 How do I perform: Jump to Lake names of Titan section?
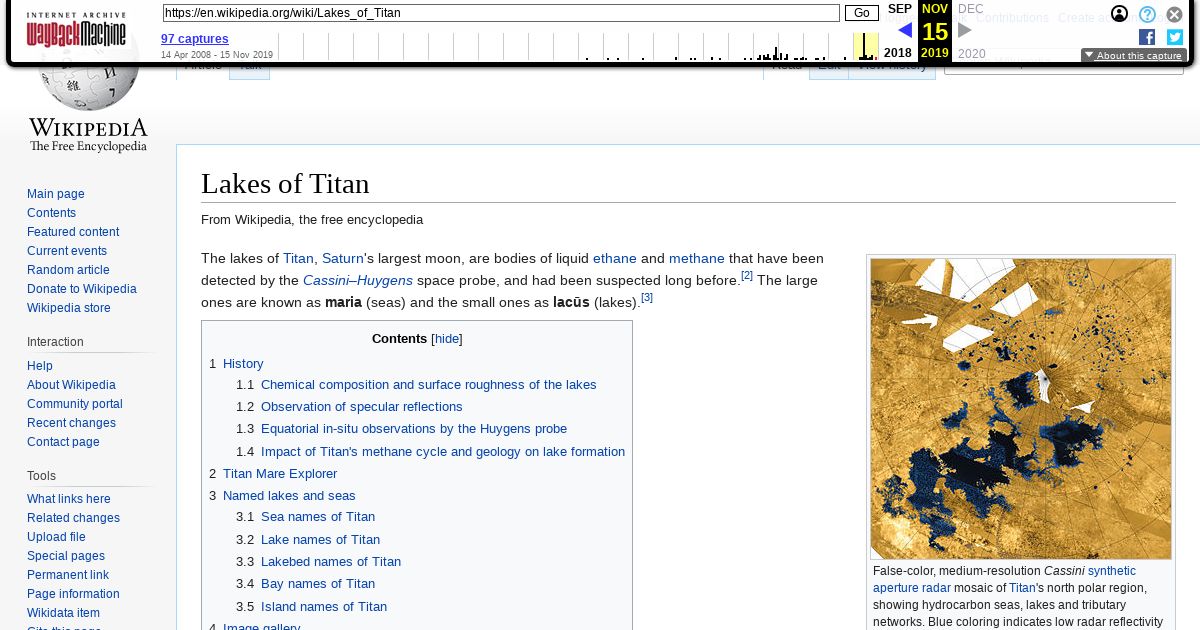(x=320, y=540)
